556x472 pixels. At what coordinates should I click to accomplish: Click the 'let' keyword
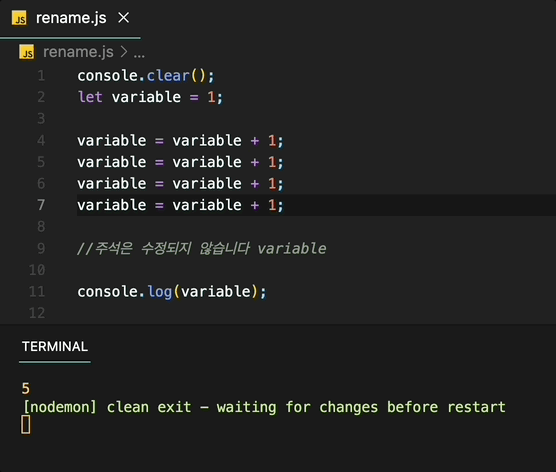90,97
